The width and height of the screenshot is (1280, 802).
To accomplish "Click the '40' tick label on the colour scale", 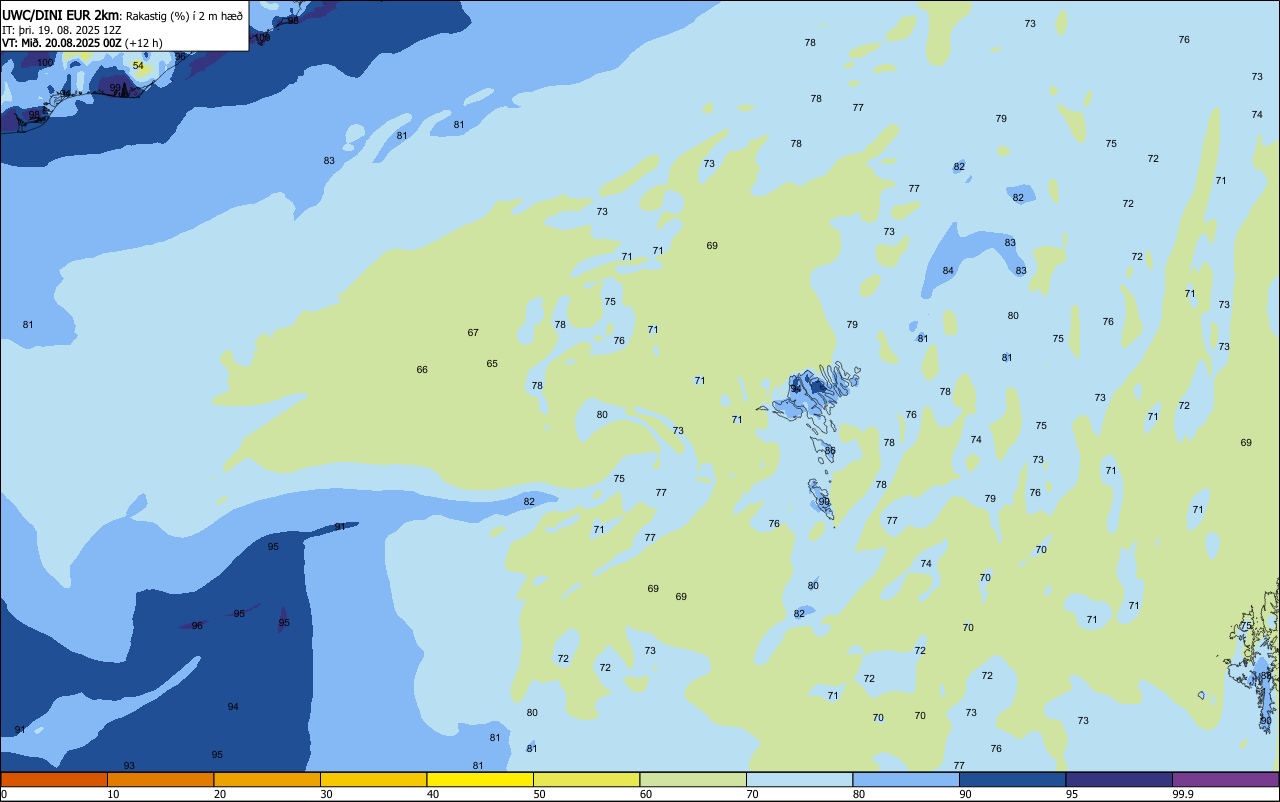I will 433,794.
